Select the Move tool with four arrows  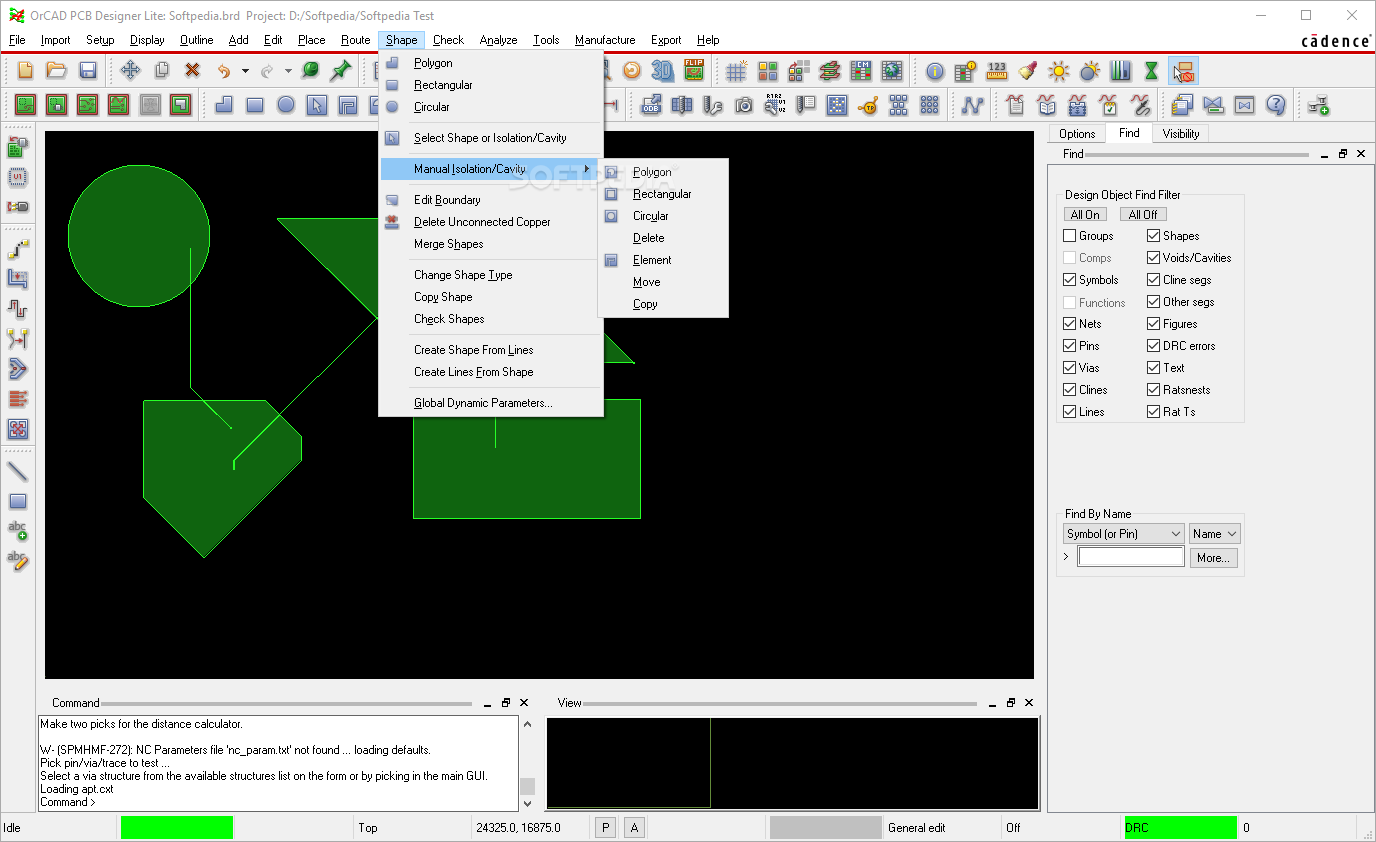pos(130,70)
